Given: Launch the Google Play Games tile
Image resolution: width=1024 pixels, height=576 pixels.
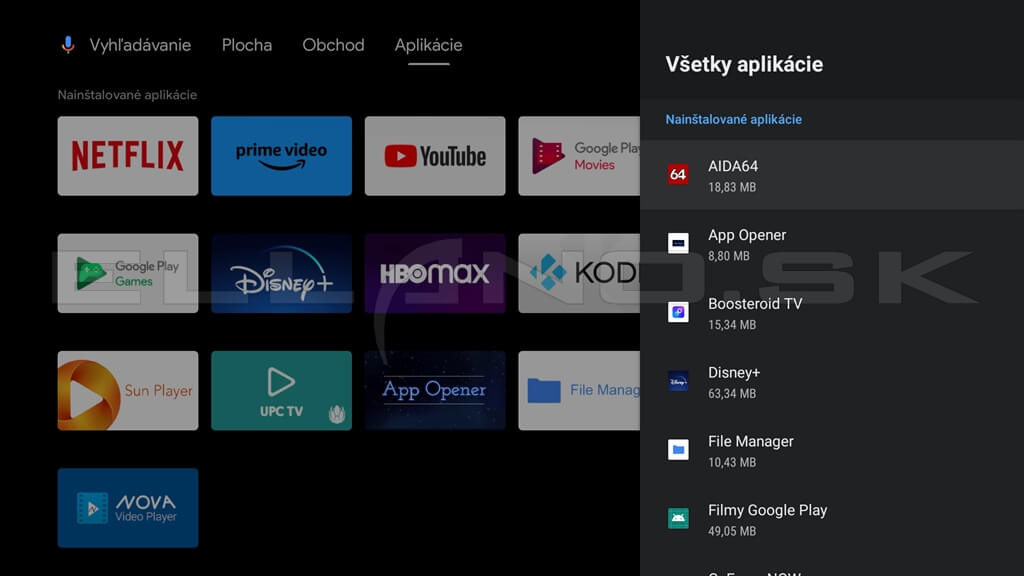Looking at the screenshot, I should pyautogui.click(x=128, y=273).
